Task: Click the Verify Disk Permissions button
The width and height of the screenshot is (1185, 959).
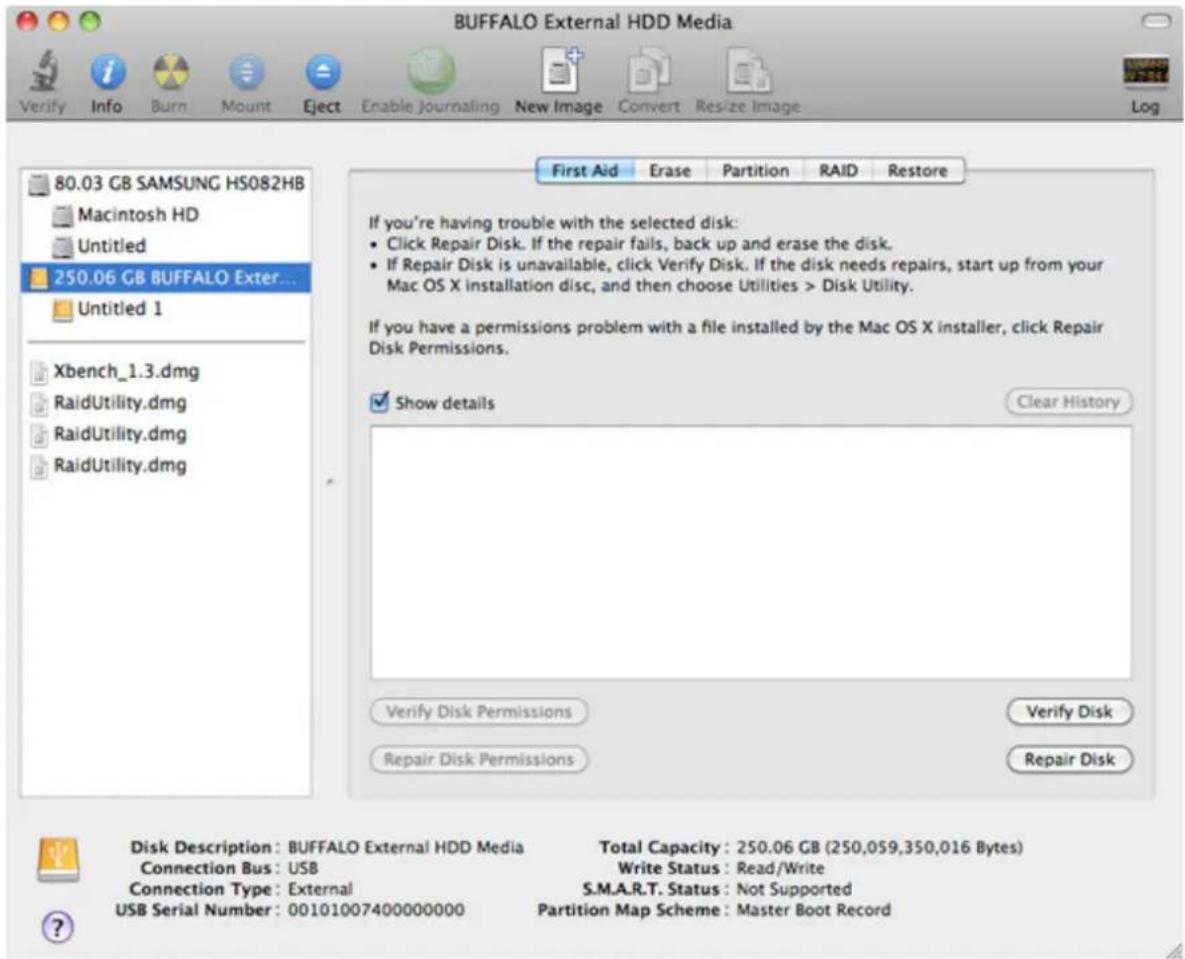Action: pos(478,712)
